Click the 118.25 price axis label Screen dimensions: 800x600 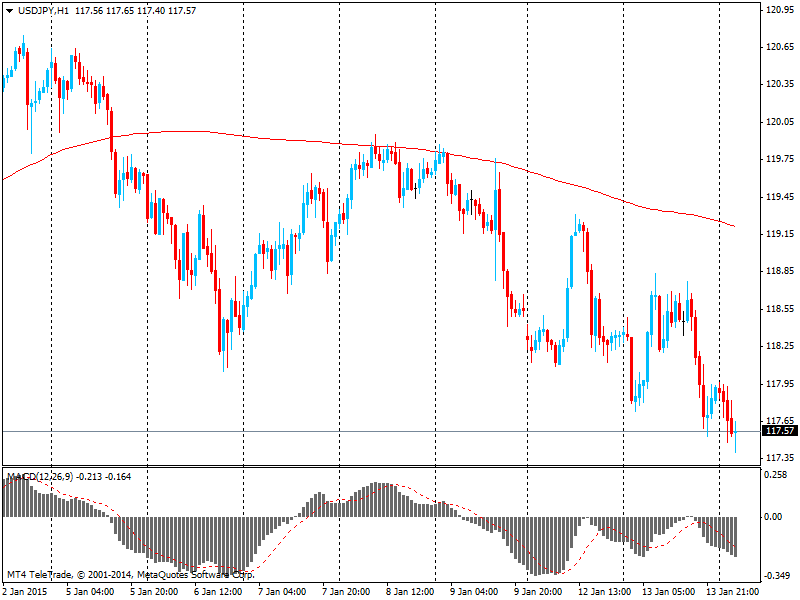[x=779, y=346]
